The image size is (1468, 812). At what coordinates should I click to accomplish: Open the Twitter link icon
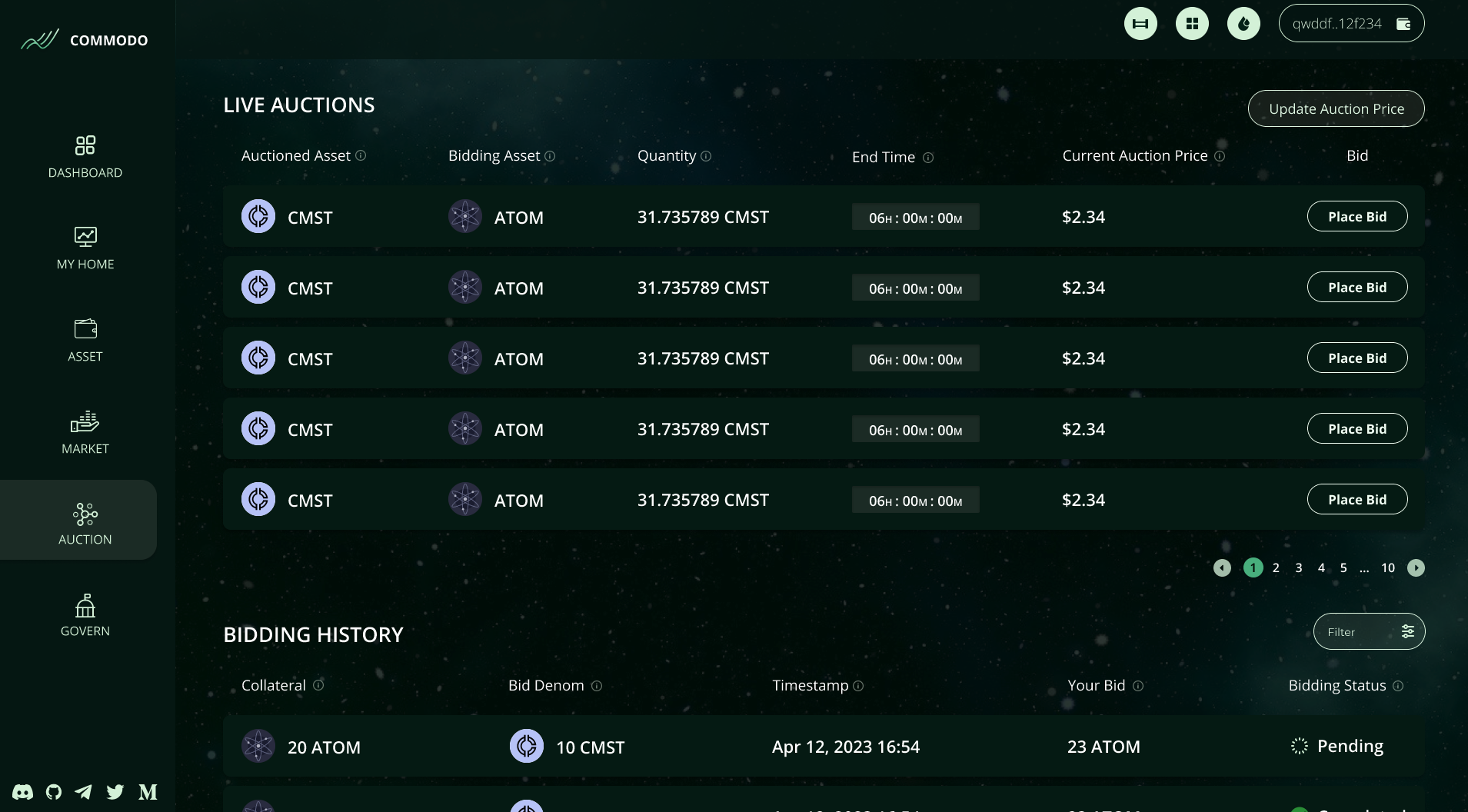(115, 792)
